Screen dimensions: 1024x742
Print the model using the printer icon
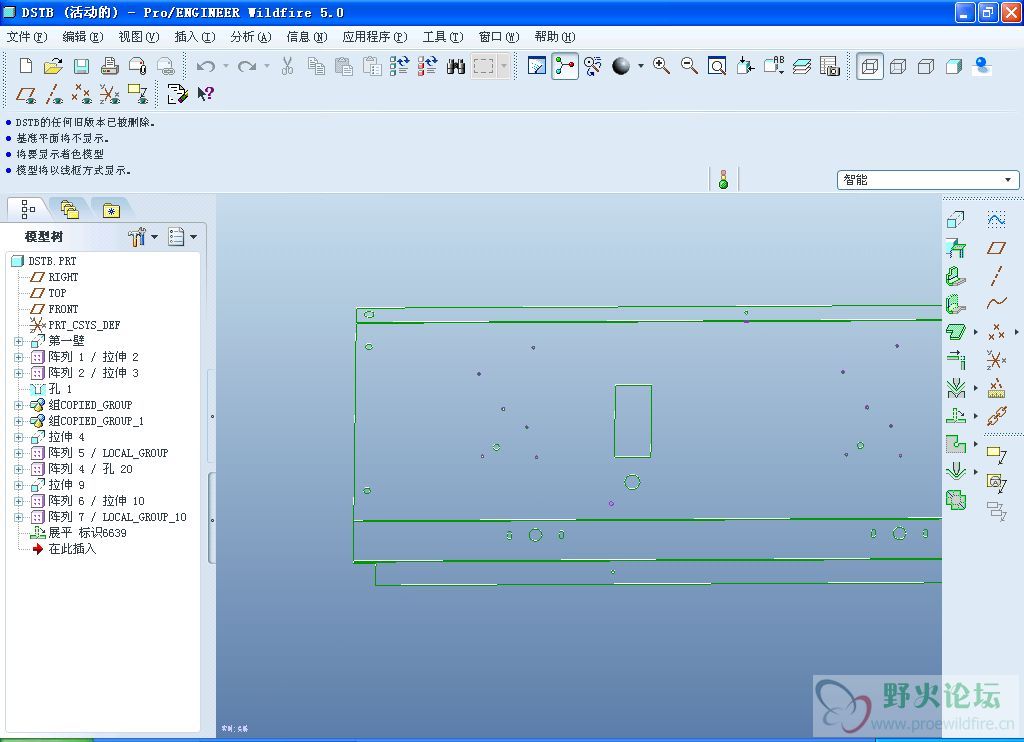(109, 66)
